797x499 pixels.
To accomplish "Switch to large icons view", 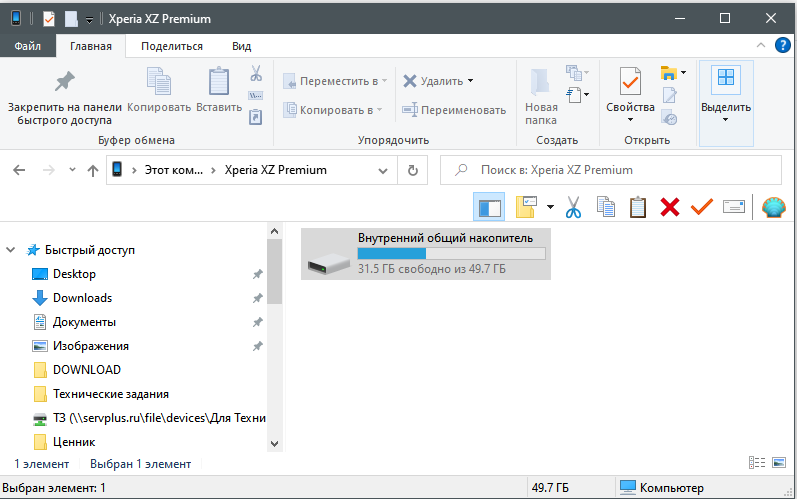I will [779, 462].
